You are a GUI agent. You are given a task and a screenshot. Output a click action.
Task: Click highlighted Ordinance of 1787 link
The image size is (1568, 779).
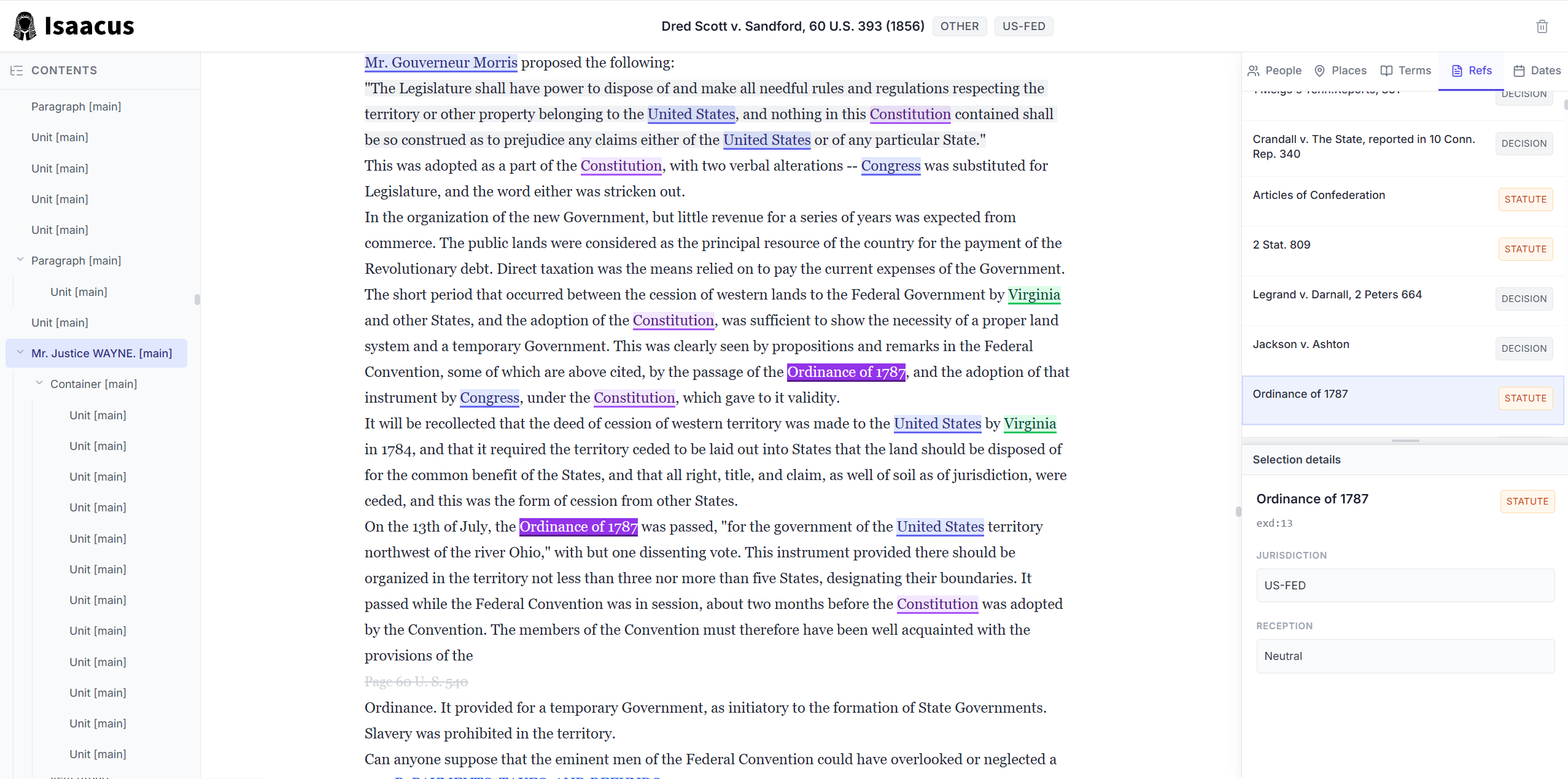pyautogui.click(x=845, y=372)
